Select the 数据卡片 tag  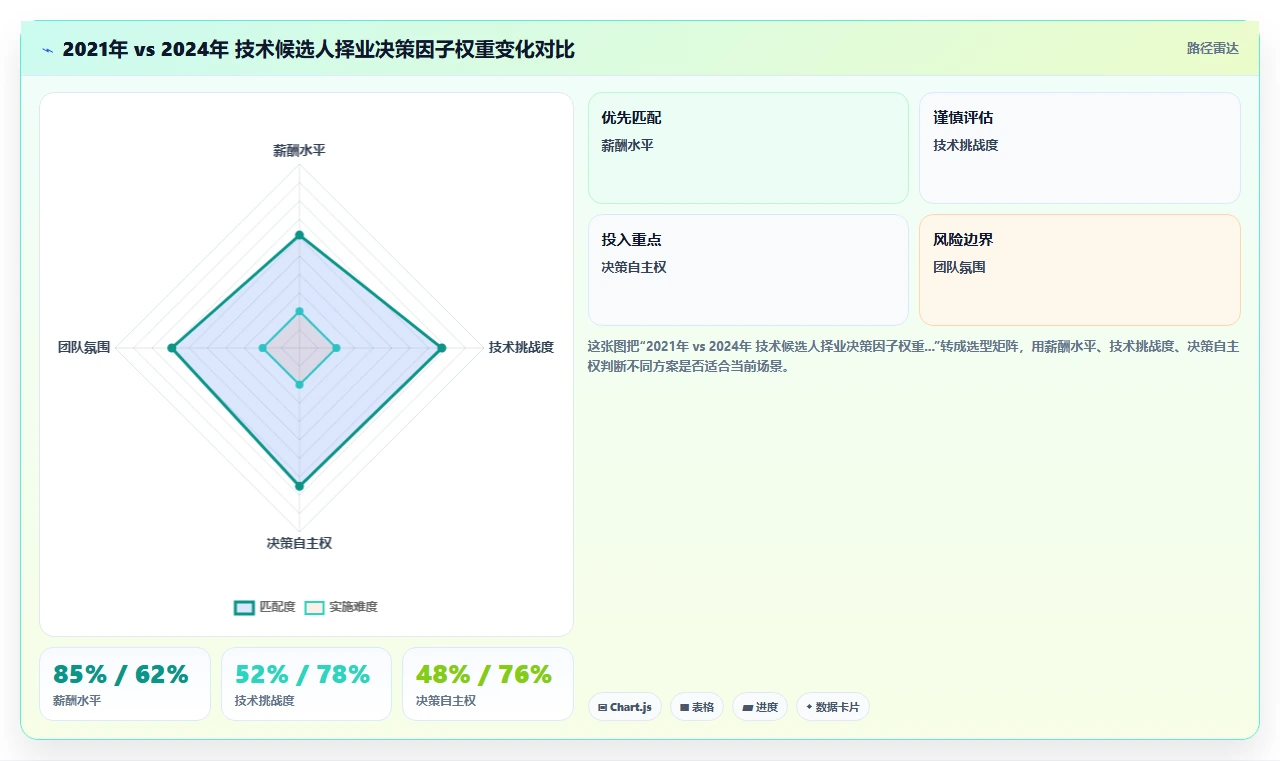click(833, 707)
